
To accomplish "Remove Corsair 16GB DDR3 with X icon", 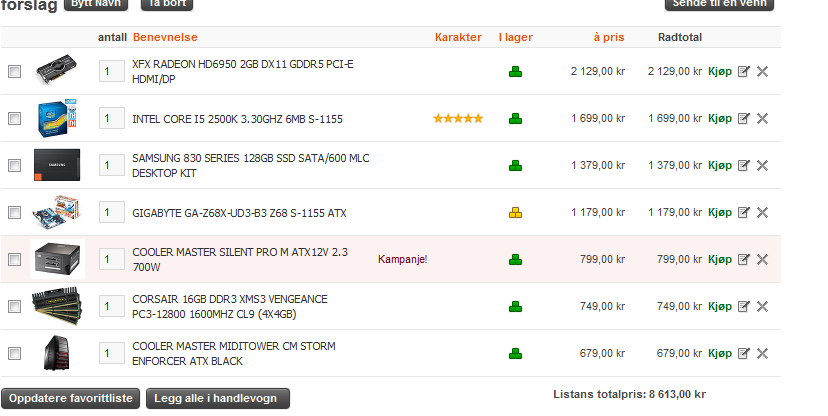I will click(x=762, y=306).
